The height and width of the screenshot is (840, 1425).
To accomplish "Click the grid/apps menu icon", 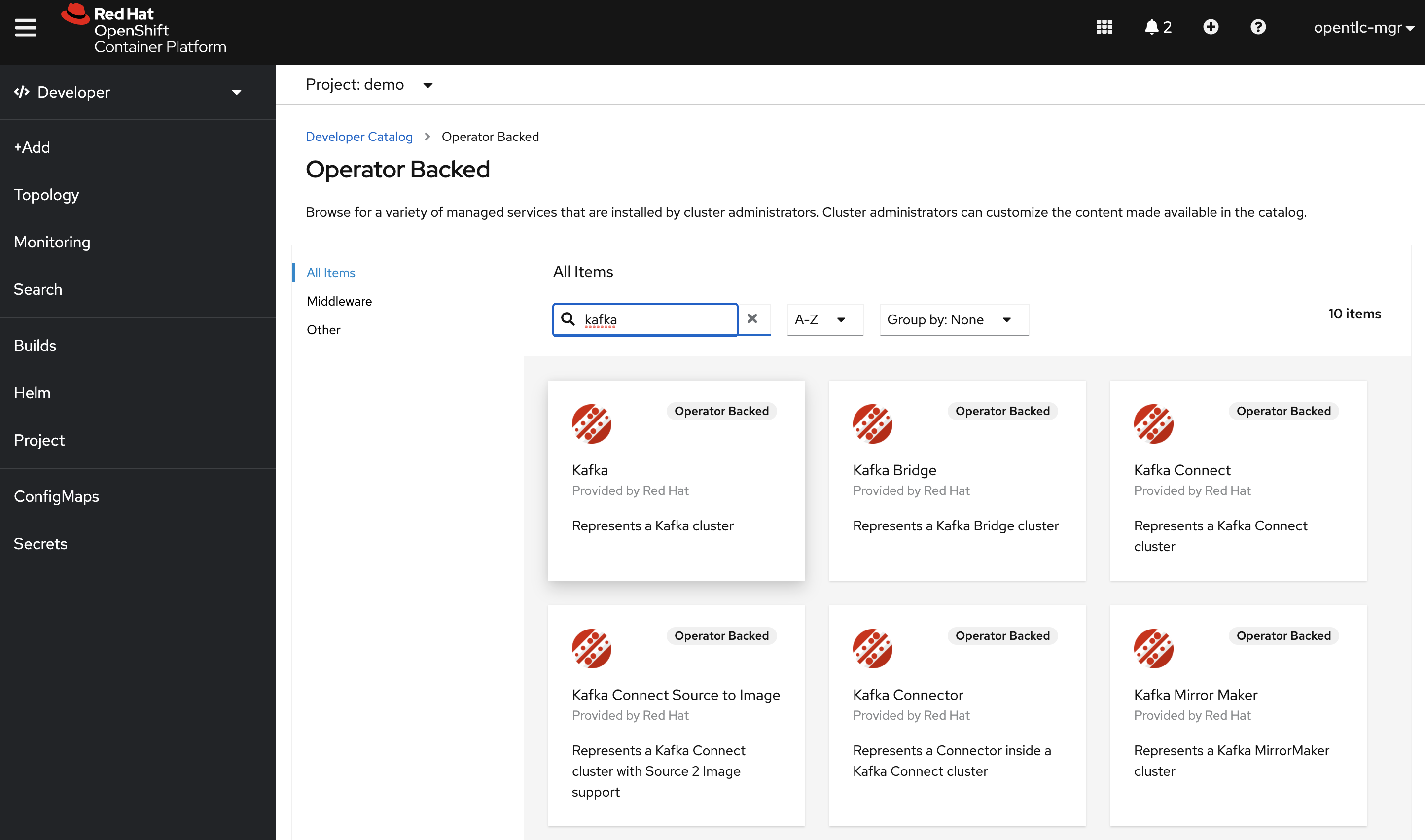I will click(1105, 27).
